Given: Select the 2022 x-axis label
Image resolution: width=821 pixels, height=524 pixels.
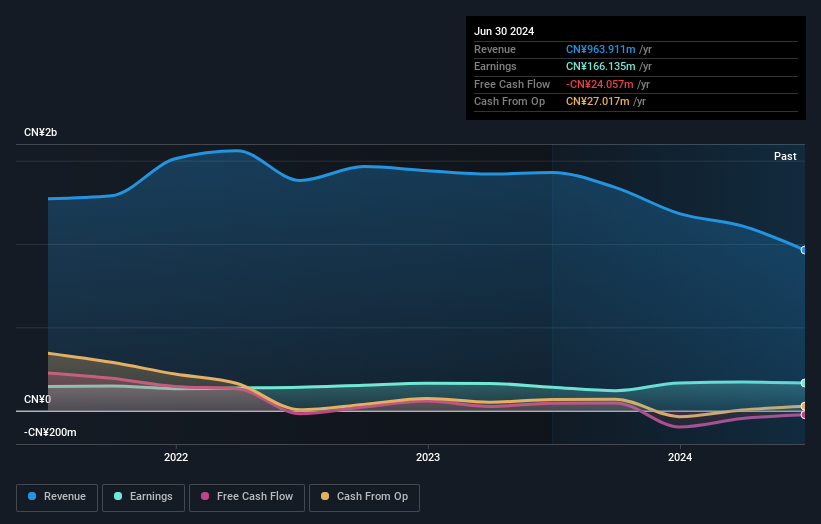Looking at the screenshot, I should tap(176, 457).
